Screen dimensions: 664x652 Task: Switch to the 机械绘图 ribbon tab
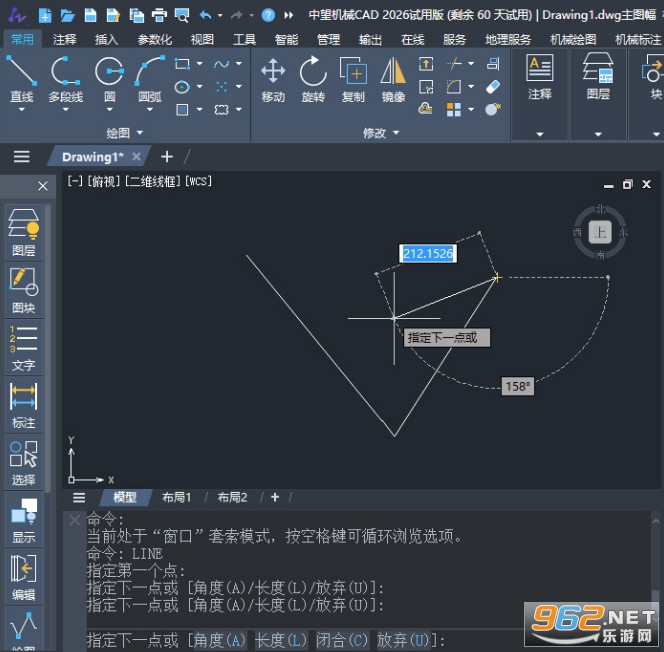coord(573,40)
